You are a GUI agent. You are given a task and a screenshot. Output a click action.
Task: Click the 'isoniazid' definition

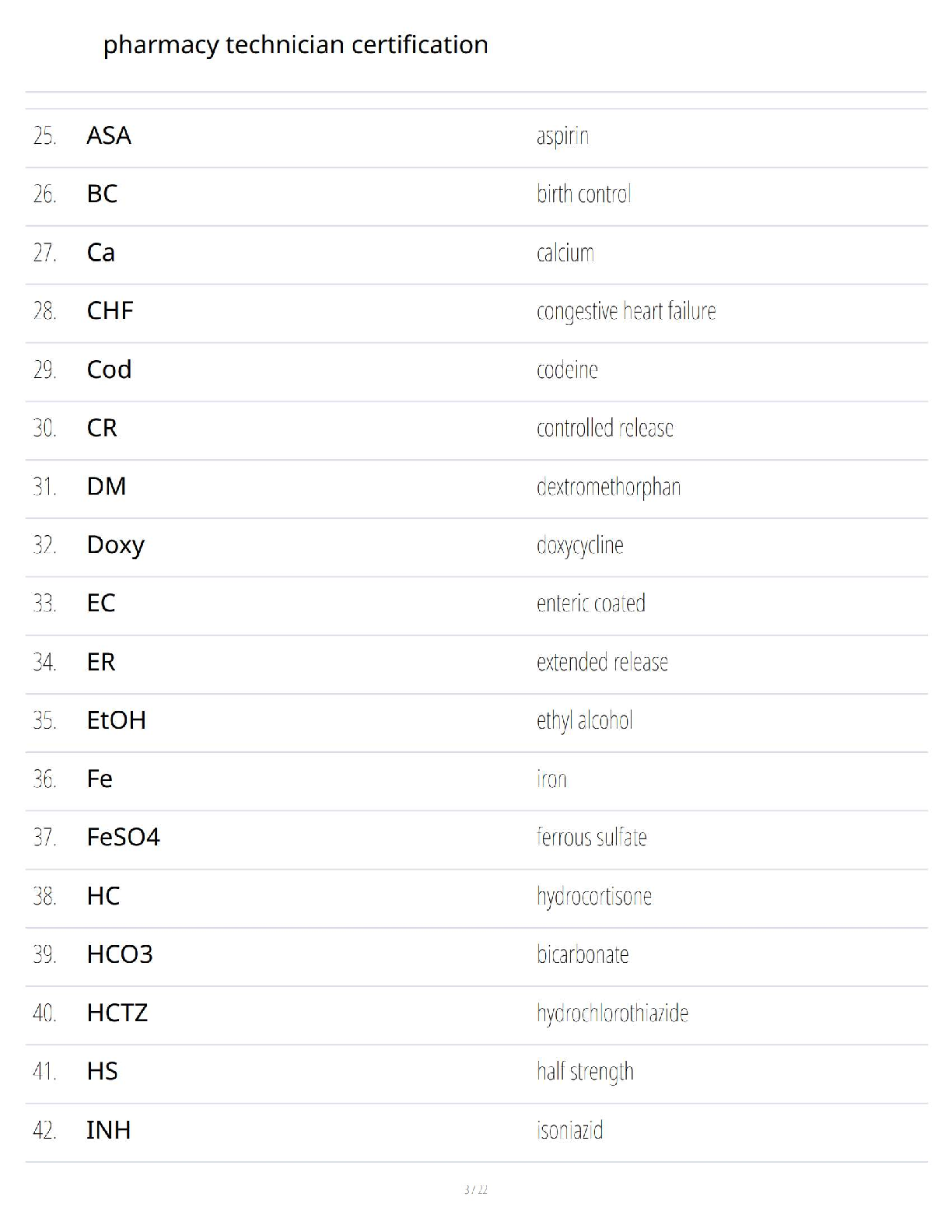(x=570, y=1130)
